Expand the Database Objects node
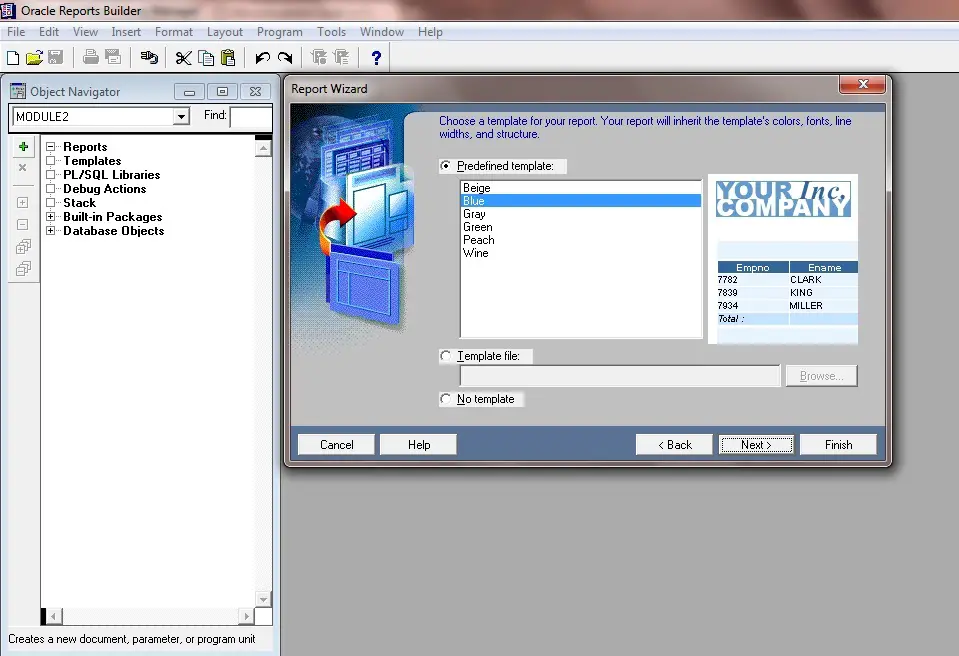 tap(51, 231)
